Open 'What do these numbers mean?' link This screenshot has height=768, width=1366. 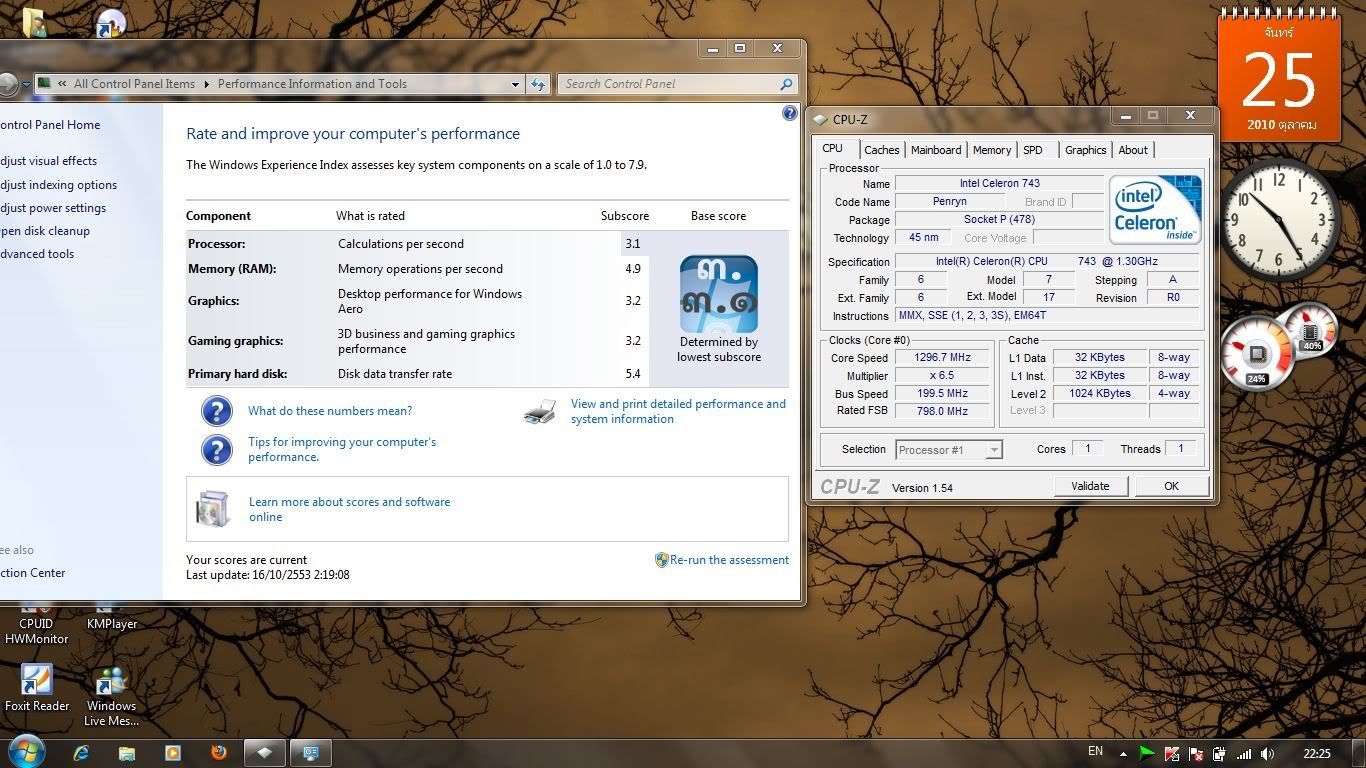pos(330,411)
